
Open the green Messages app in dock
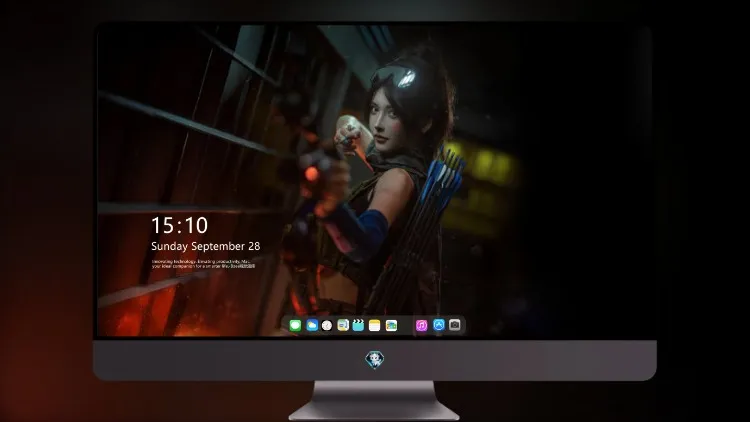295,325
